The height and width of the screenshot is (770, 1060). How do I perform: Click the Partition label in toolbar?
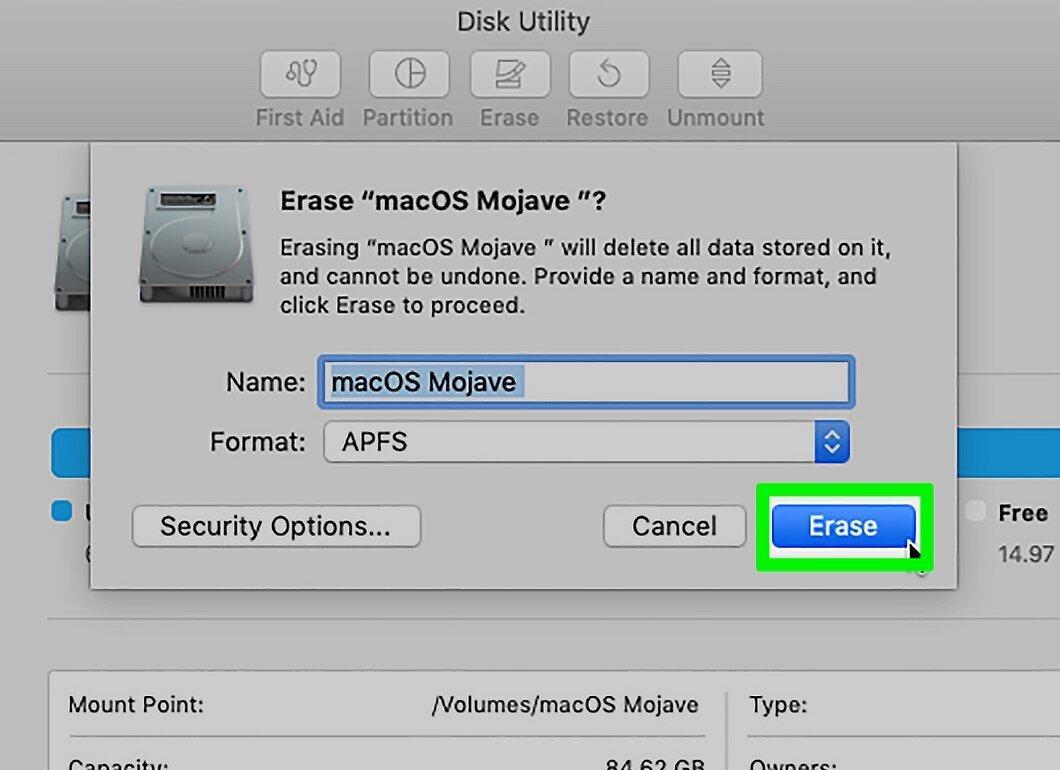coord(408,118)
